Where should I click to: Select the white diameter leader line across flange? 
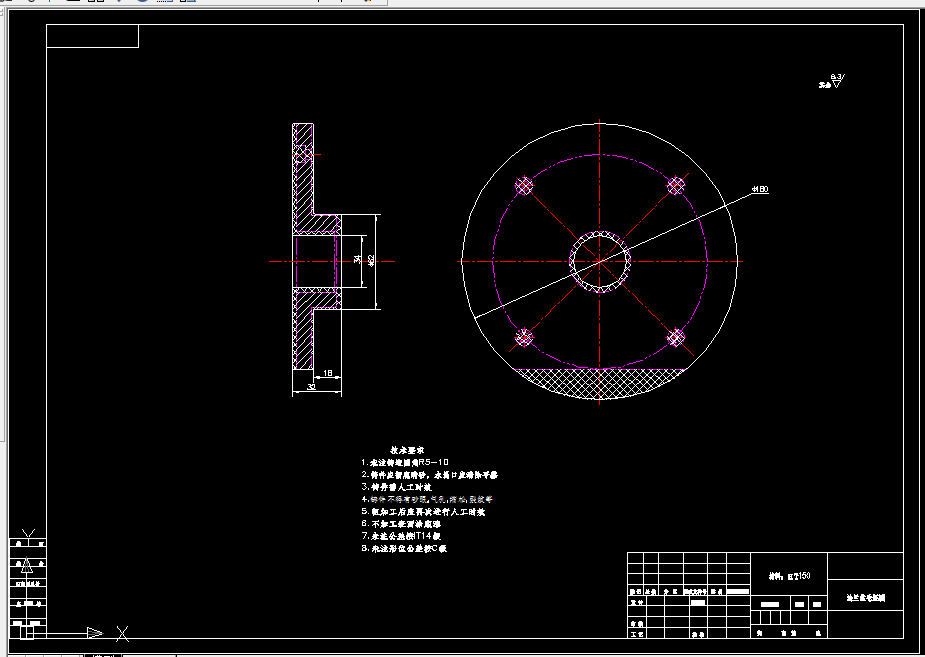pyautogui.click(x=614, y=255)
